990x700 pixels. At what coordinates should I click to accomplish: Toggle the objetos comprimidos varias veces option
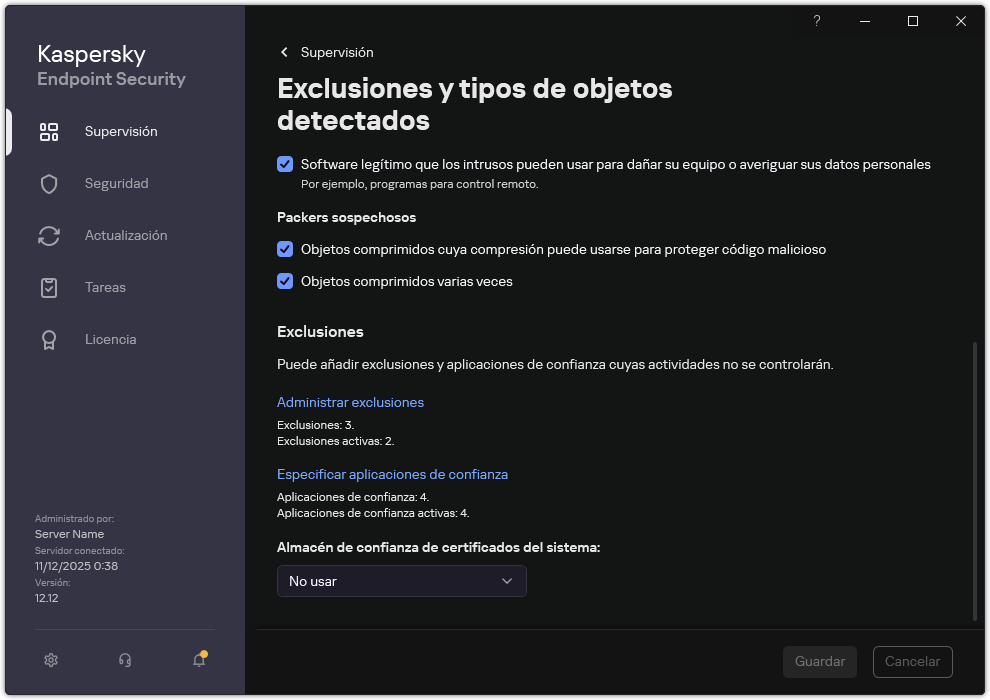point(286,281)
